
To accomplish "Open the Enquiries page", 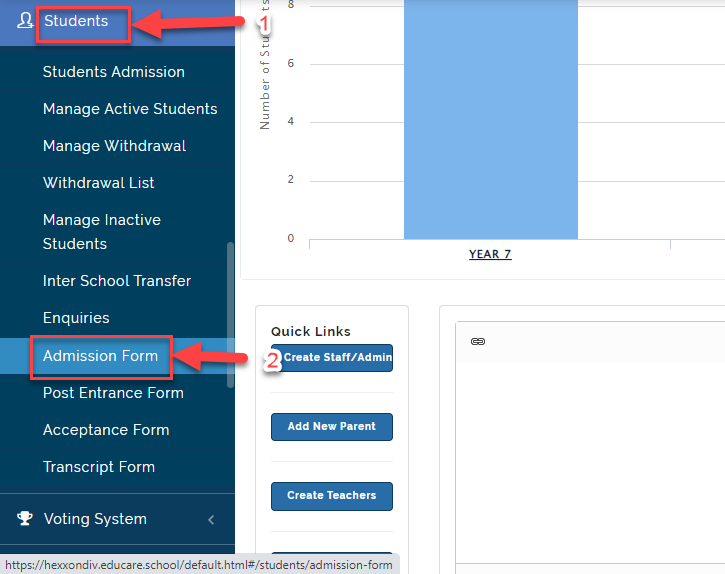I will (76, 318).
